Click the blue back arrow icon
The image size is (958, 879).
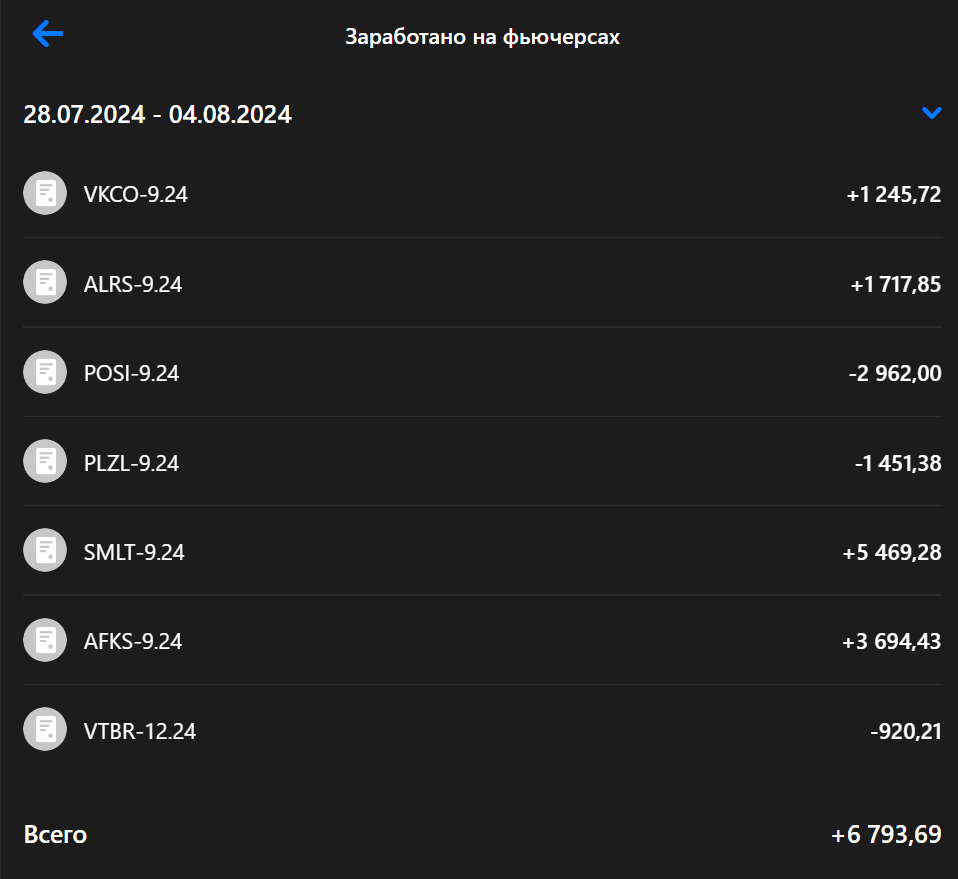pyautogui.click(x=45, y=35)
